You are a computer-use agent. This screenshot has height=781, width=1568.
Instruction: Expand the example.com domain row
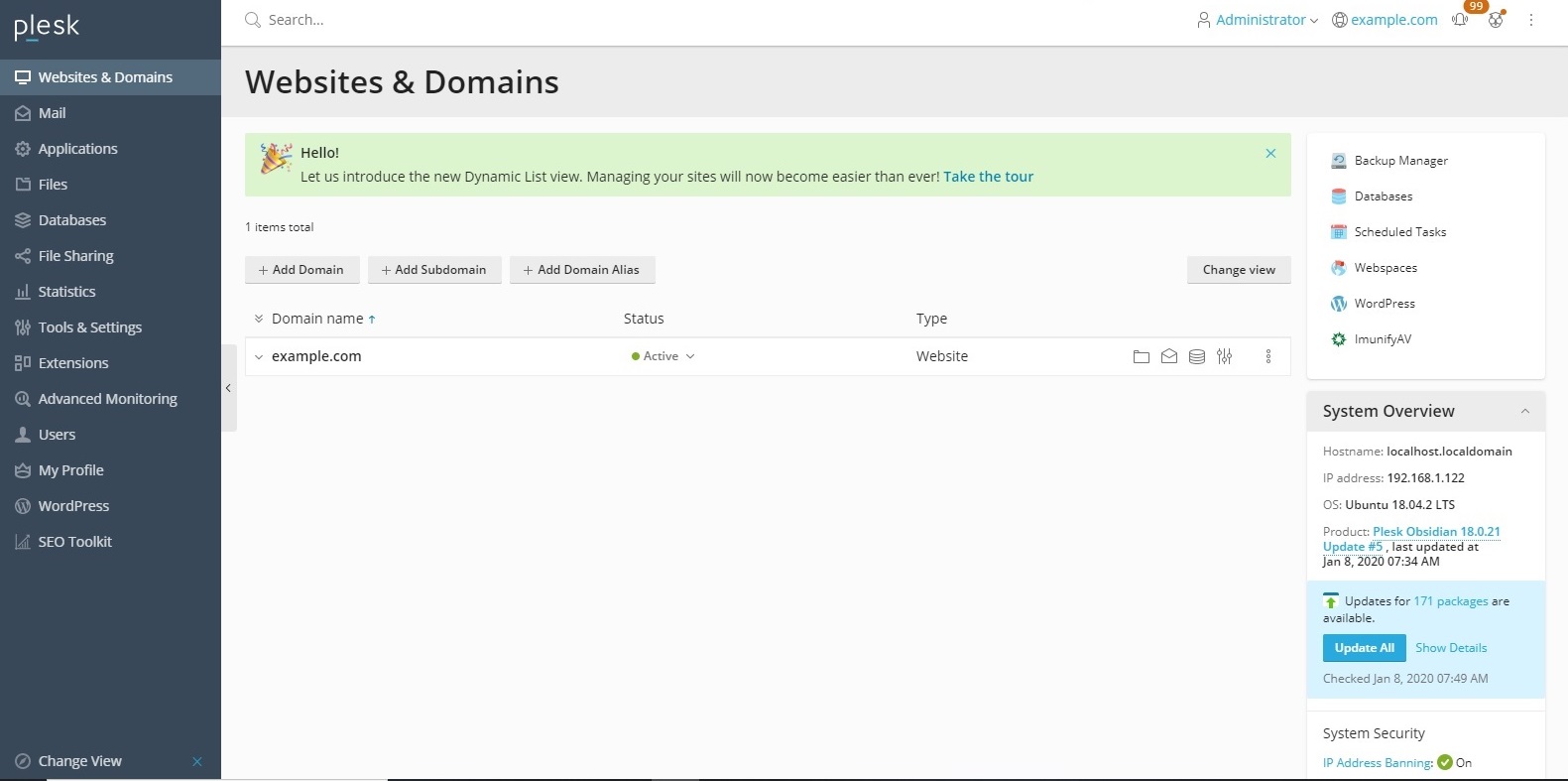[259, 357]
